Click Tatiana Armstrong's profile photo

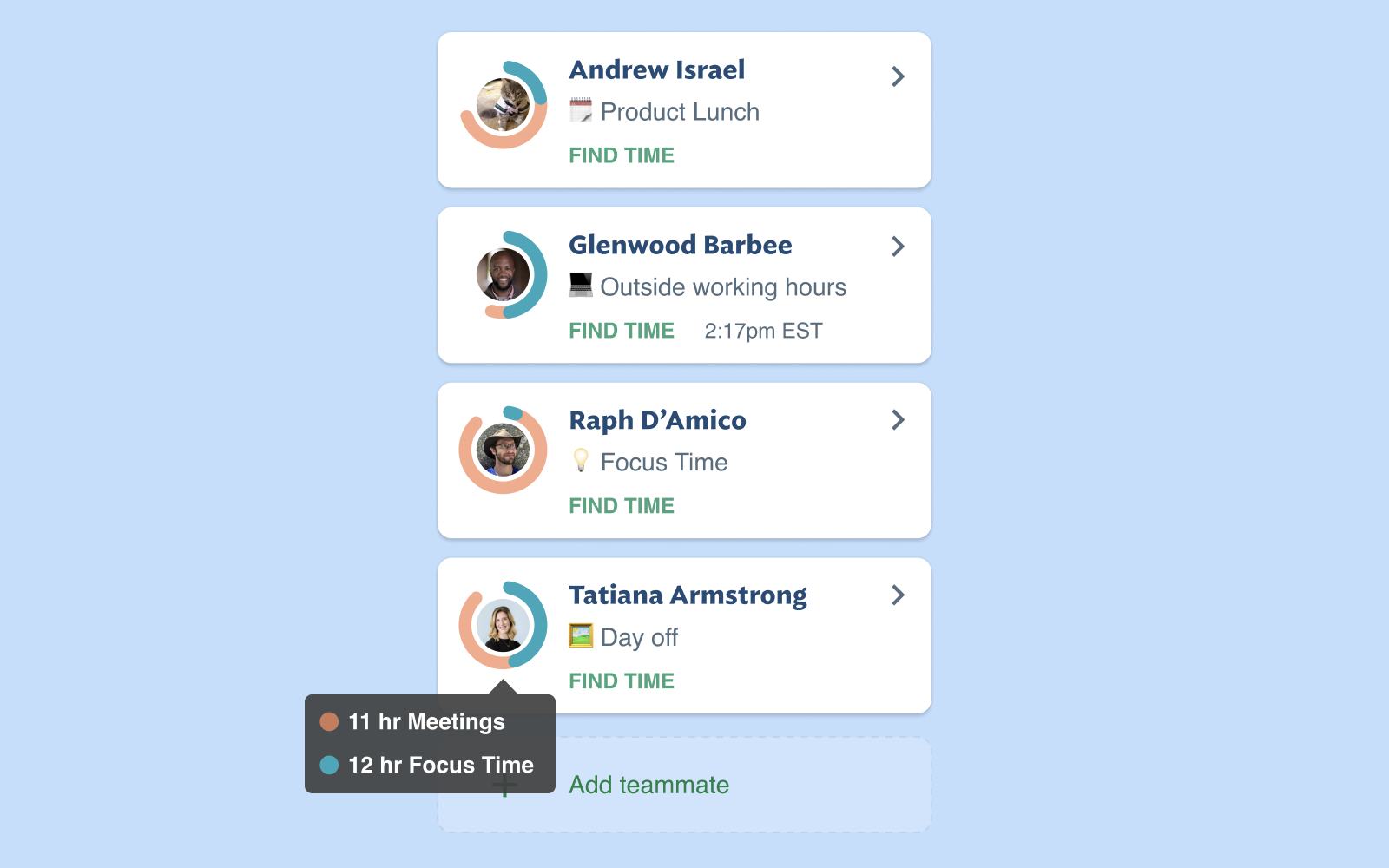point(504,625)
